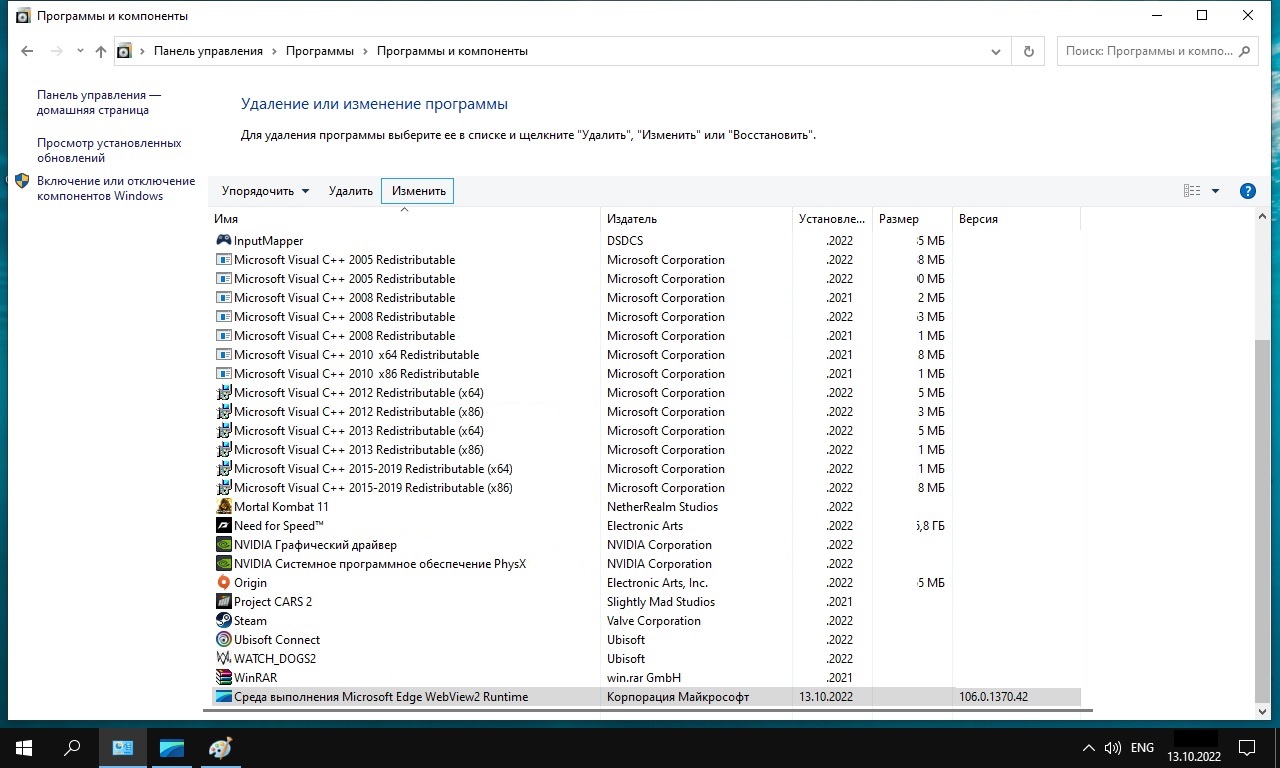Image resolution: width=1280 pixels, height=768 pixels.
Task: Click the NVIDIA PhysX program icon
Action: pyautogui.click(x=224, y=564)
